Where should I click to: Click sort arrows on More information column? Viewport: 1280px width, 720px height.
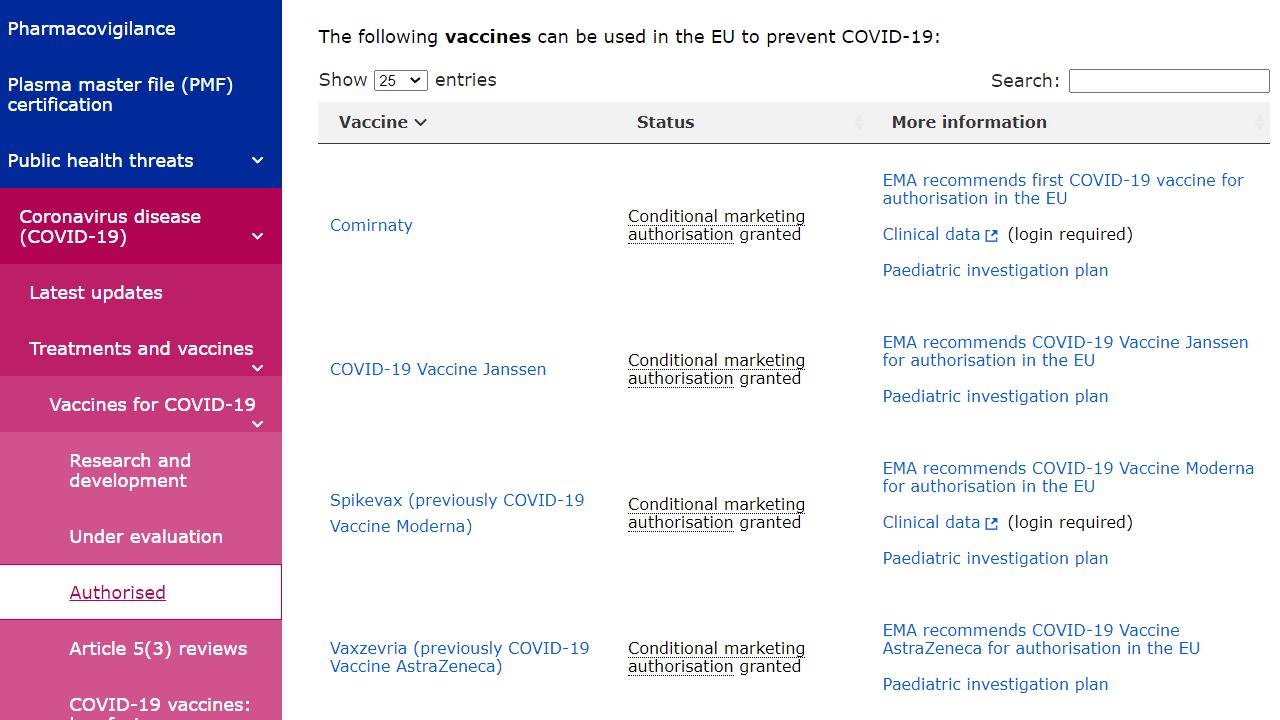pos(1259,123)
